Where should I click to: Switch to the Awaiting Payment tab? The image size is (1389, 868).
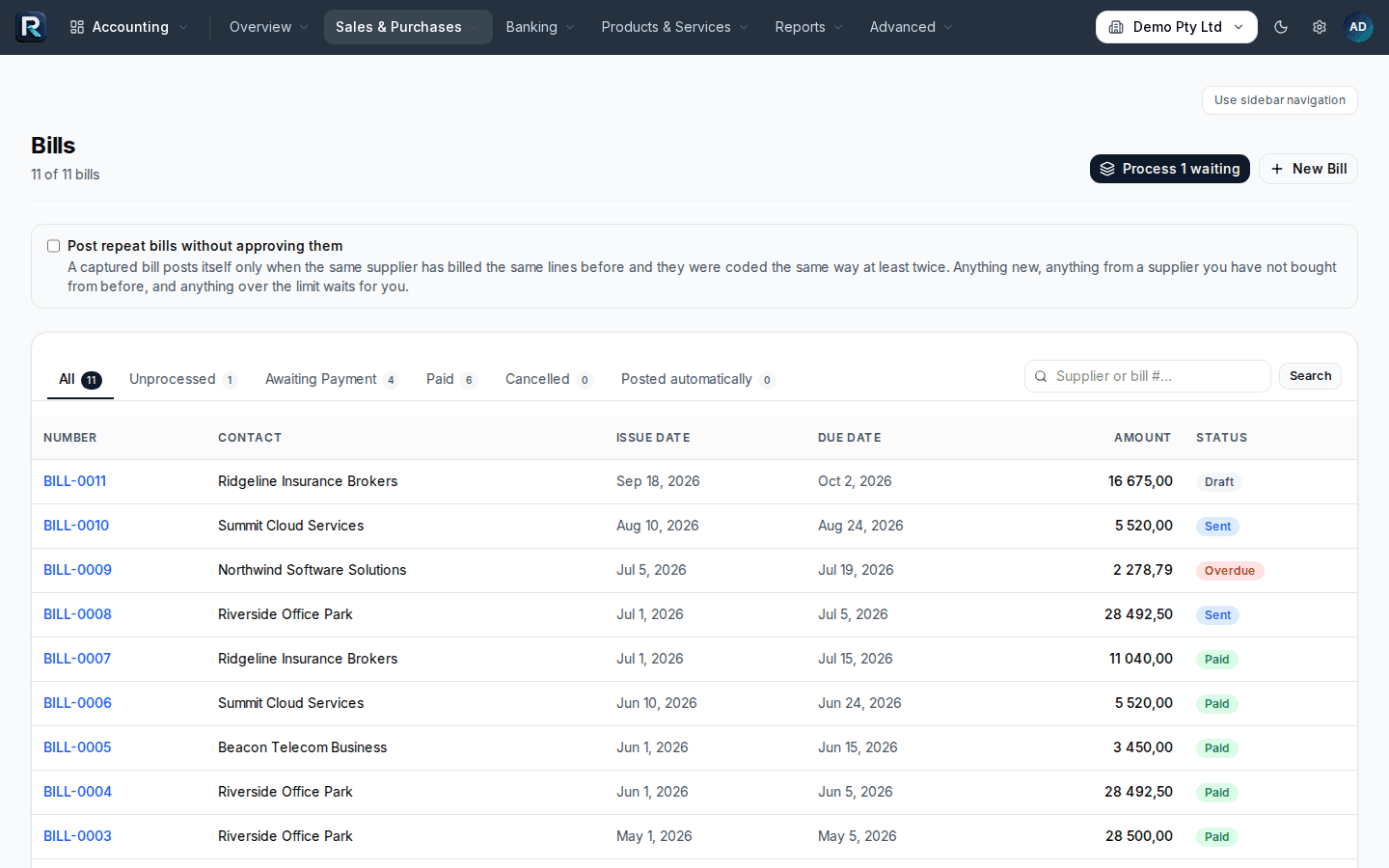coord(331,379)
